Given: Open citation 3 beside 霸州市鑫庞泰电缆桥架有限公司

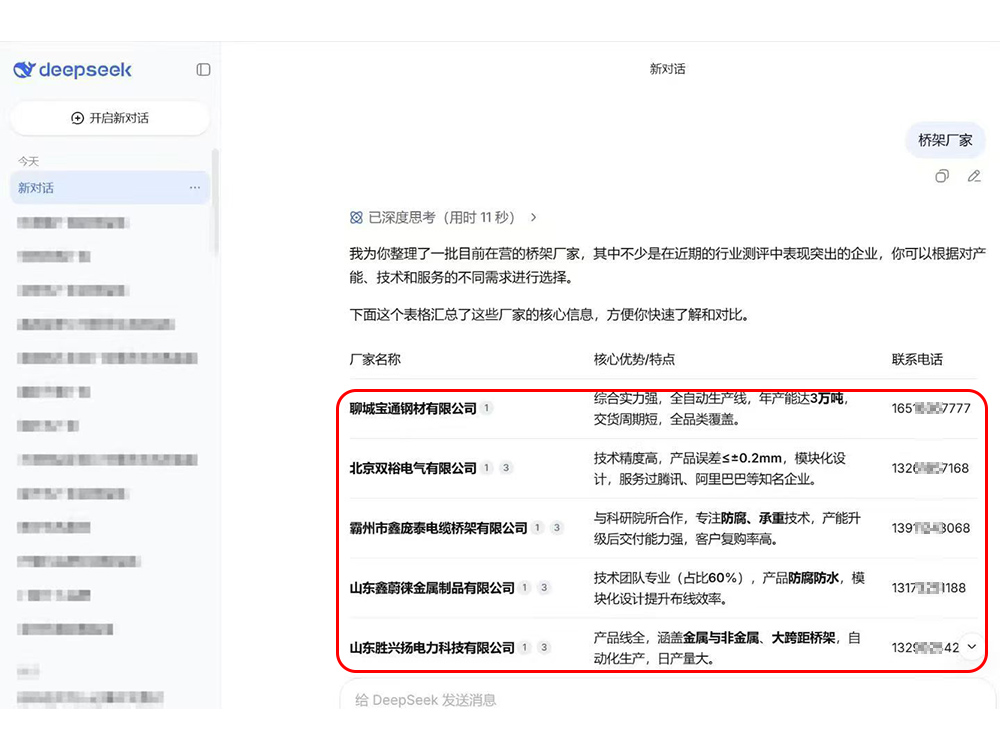Looking at the screenshot, I should [x=557, y=528].
